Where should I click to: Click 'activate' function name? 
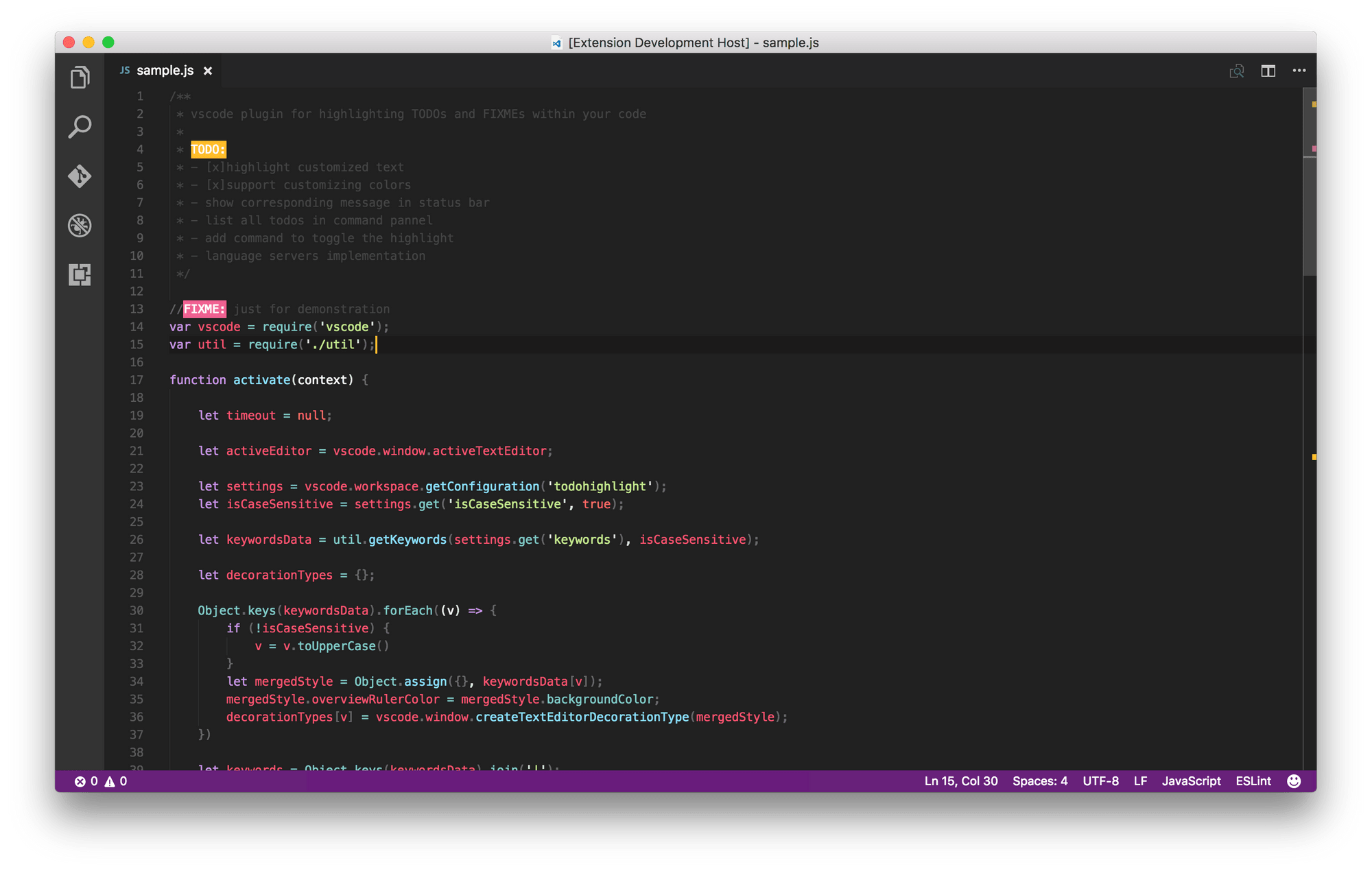(x=261, y=380)
